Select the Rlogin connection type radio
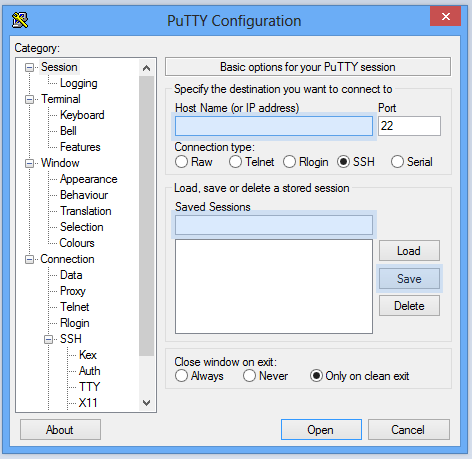Image resolution: width=472 pixels, height=459 pixels. (x=289, y=162)
